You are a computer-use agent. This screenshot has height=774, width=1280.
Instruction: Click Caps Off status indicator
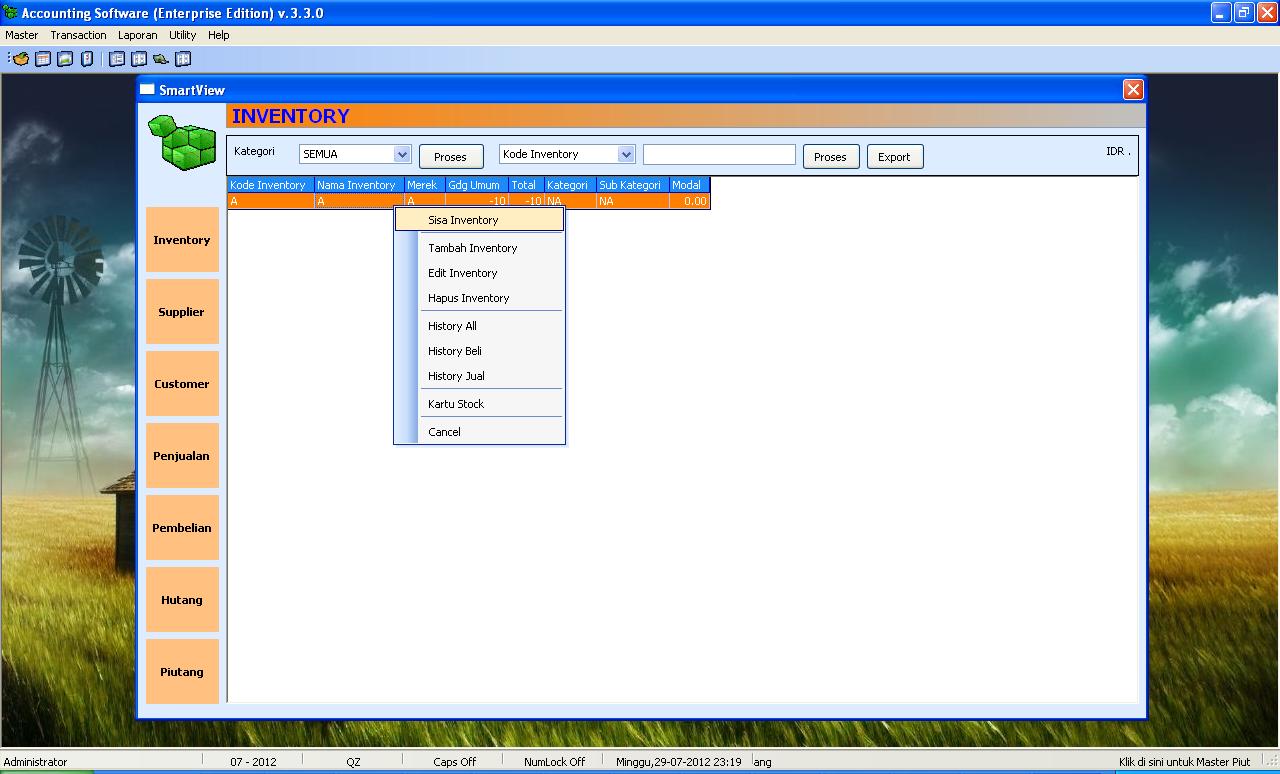coord(455,762)
